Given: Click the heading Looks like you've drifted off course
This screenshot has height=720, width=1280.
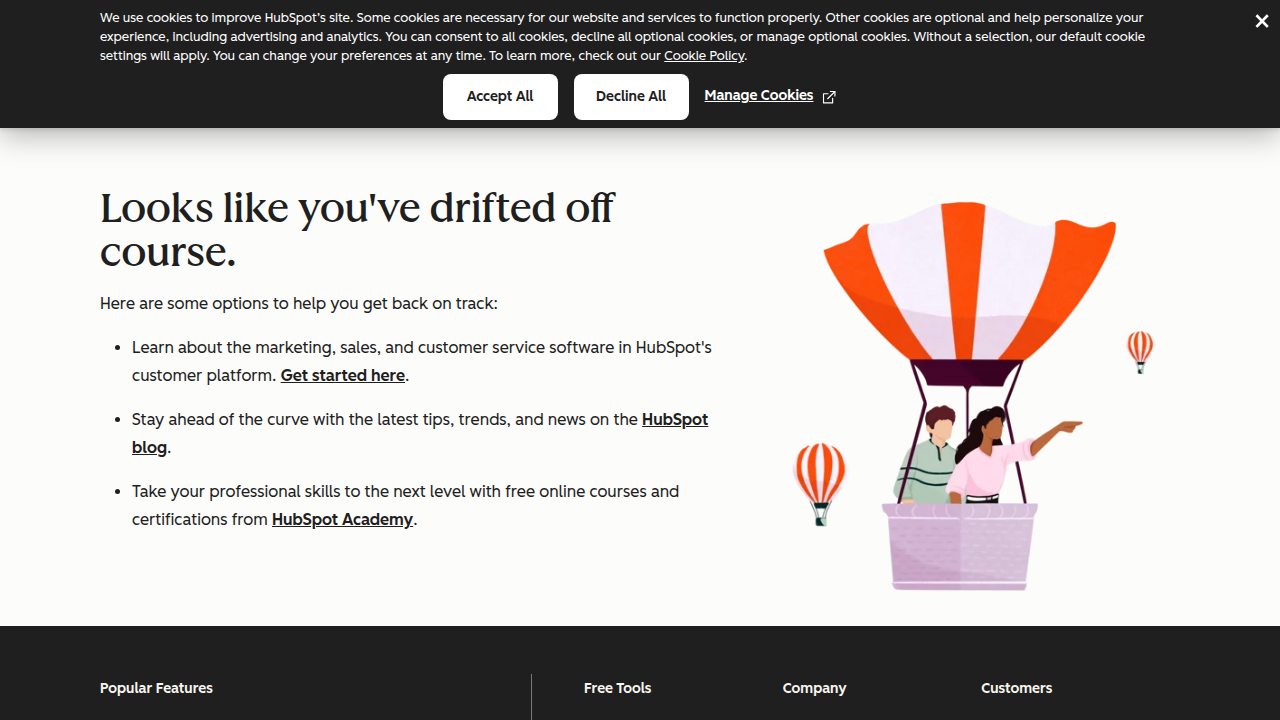Looking at the screenshot, I should click(x=357, y=229).
